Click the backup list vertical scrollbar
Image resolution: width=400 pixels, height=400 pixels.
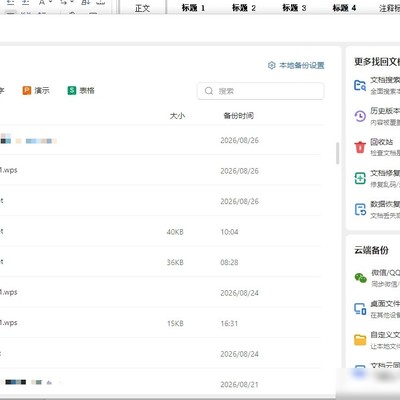click(x=337, y=153)
